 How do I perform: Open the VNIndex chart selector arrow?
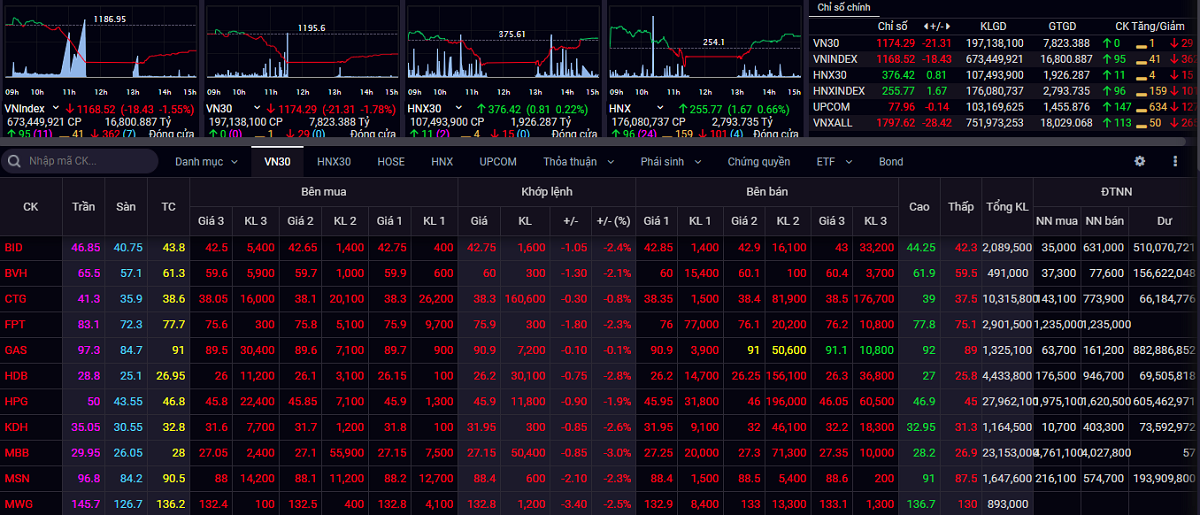click(x=56, y=108)
